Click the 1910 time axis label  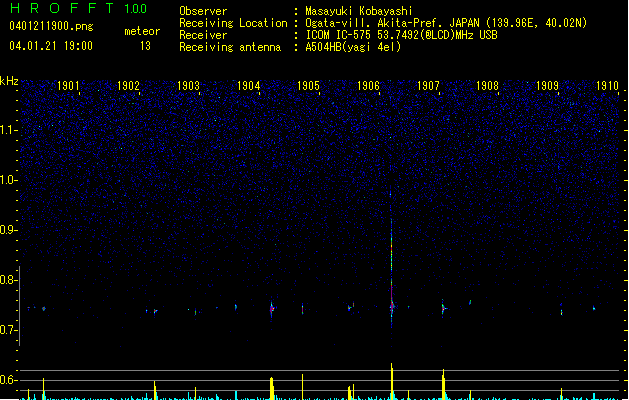[x=607, y=86]
